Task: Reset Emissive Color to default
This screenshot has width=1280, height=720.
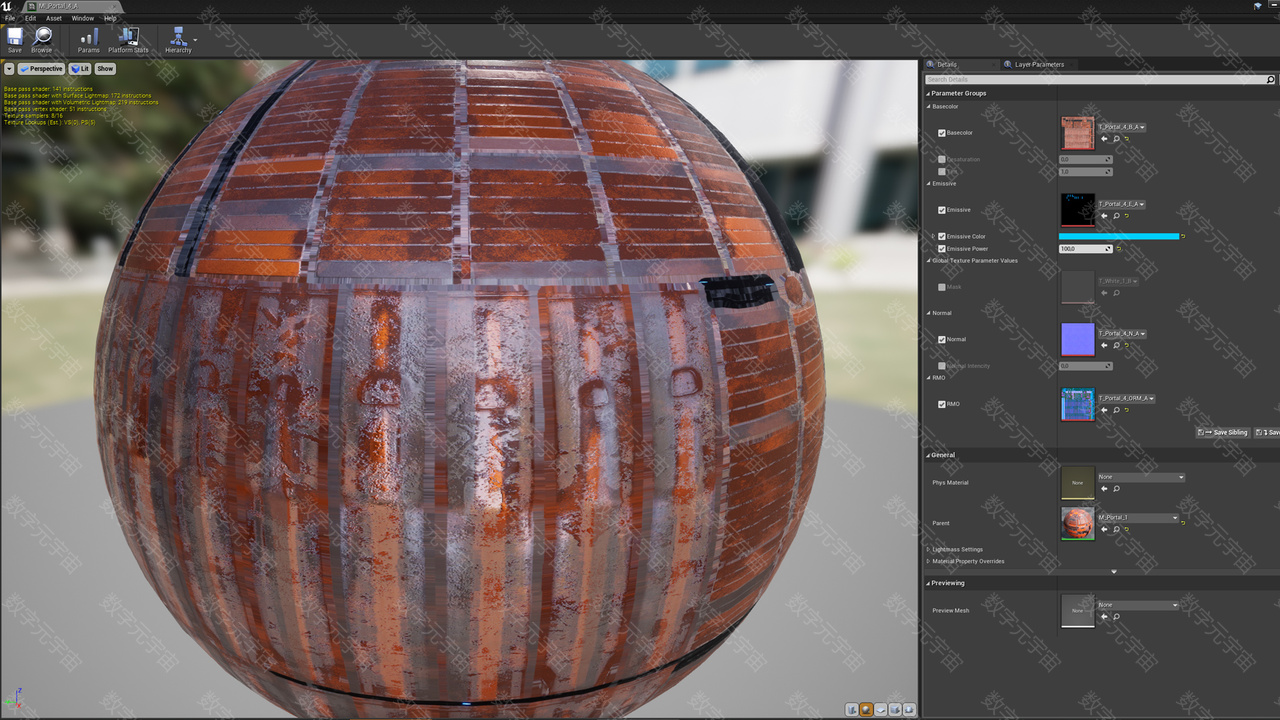Action: tap(1183, 236)
